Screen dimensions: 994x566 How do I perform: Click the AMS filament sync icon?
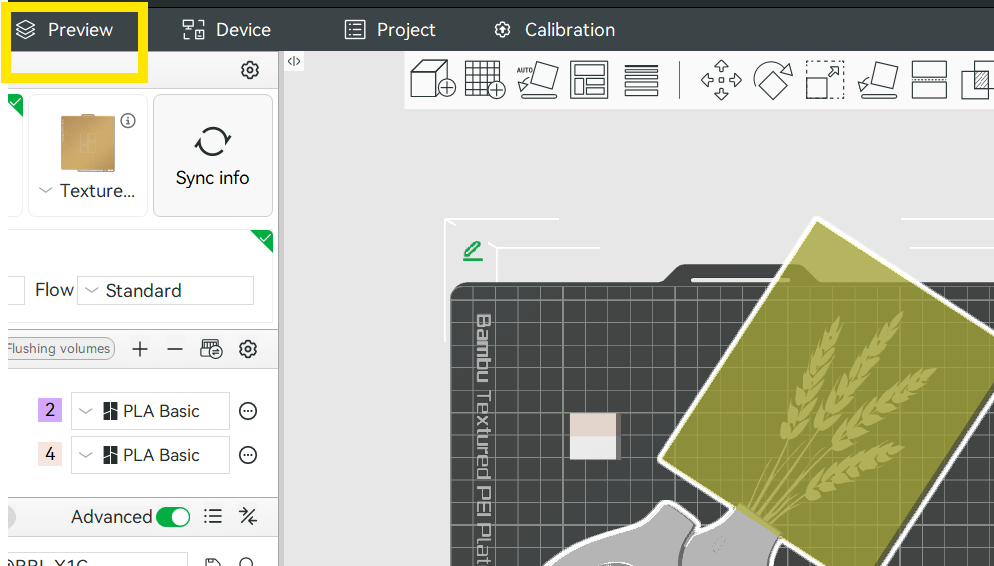(211, 349)
